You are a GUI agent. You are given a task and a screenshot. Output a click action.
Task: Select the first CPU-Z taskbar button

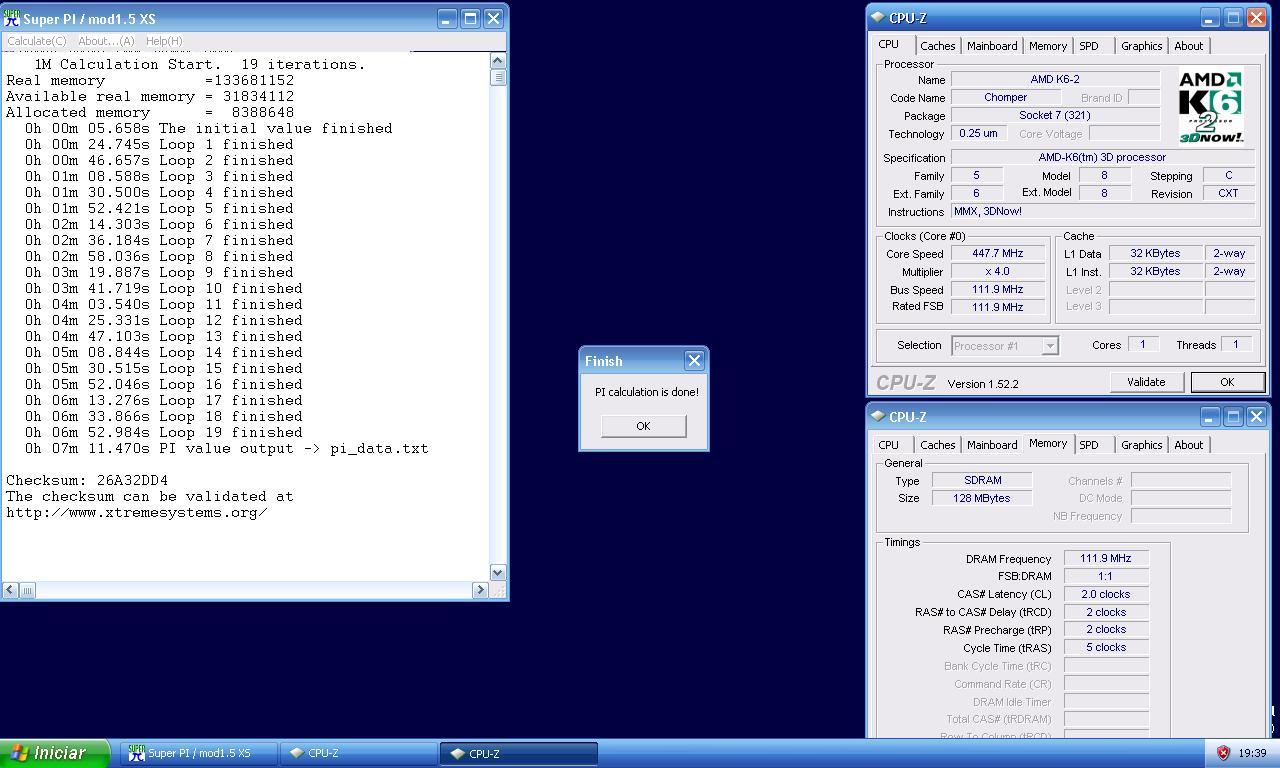coord(359,753)
